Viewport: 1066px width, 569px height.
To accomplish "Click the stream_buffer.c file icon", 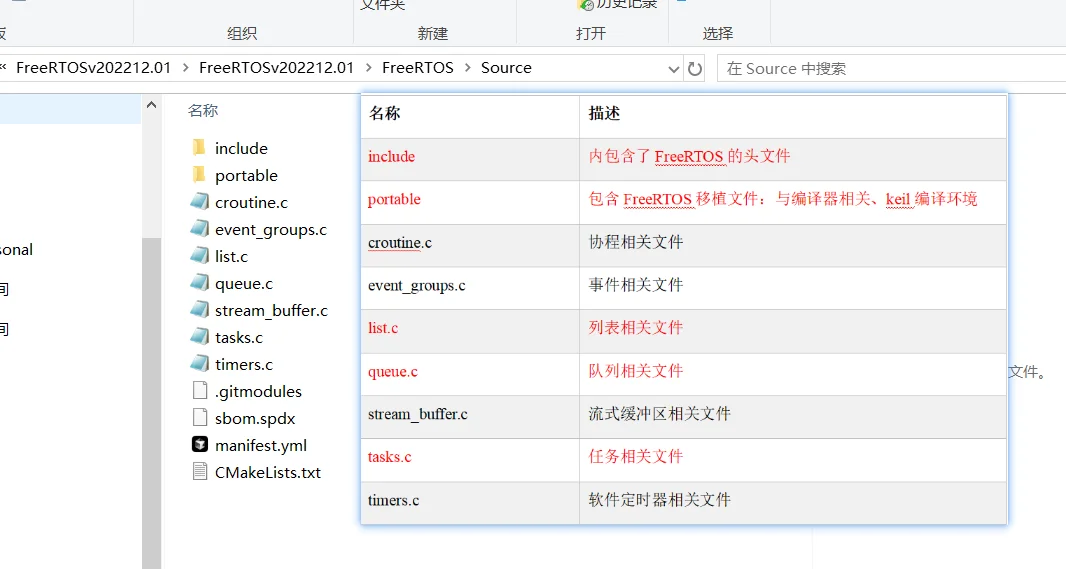I will pos(199,309).
